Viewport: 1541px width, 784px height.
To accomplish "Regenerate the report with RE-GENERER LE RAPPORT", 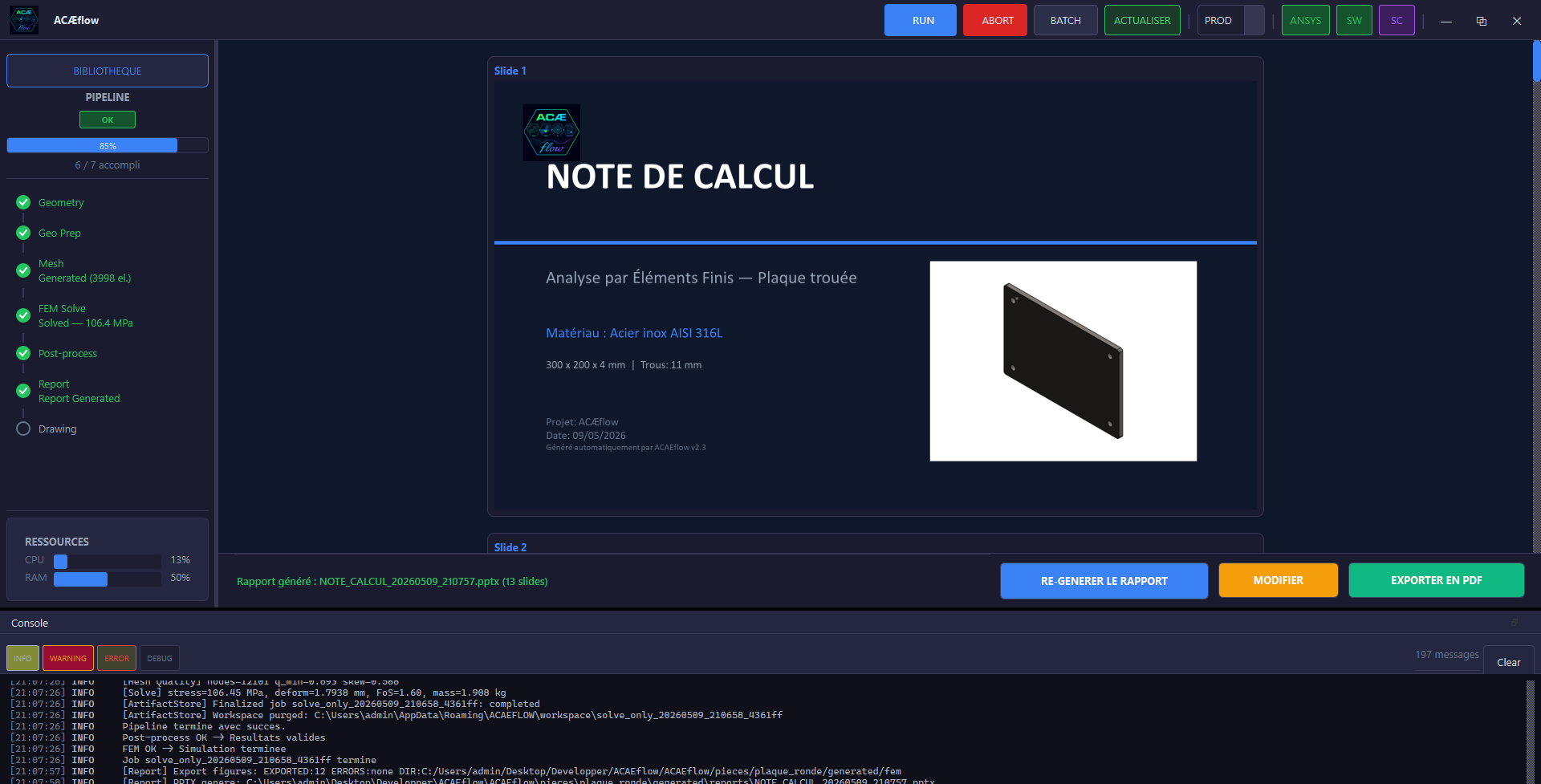I will click(x=1104, y=580).
